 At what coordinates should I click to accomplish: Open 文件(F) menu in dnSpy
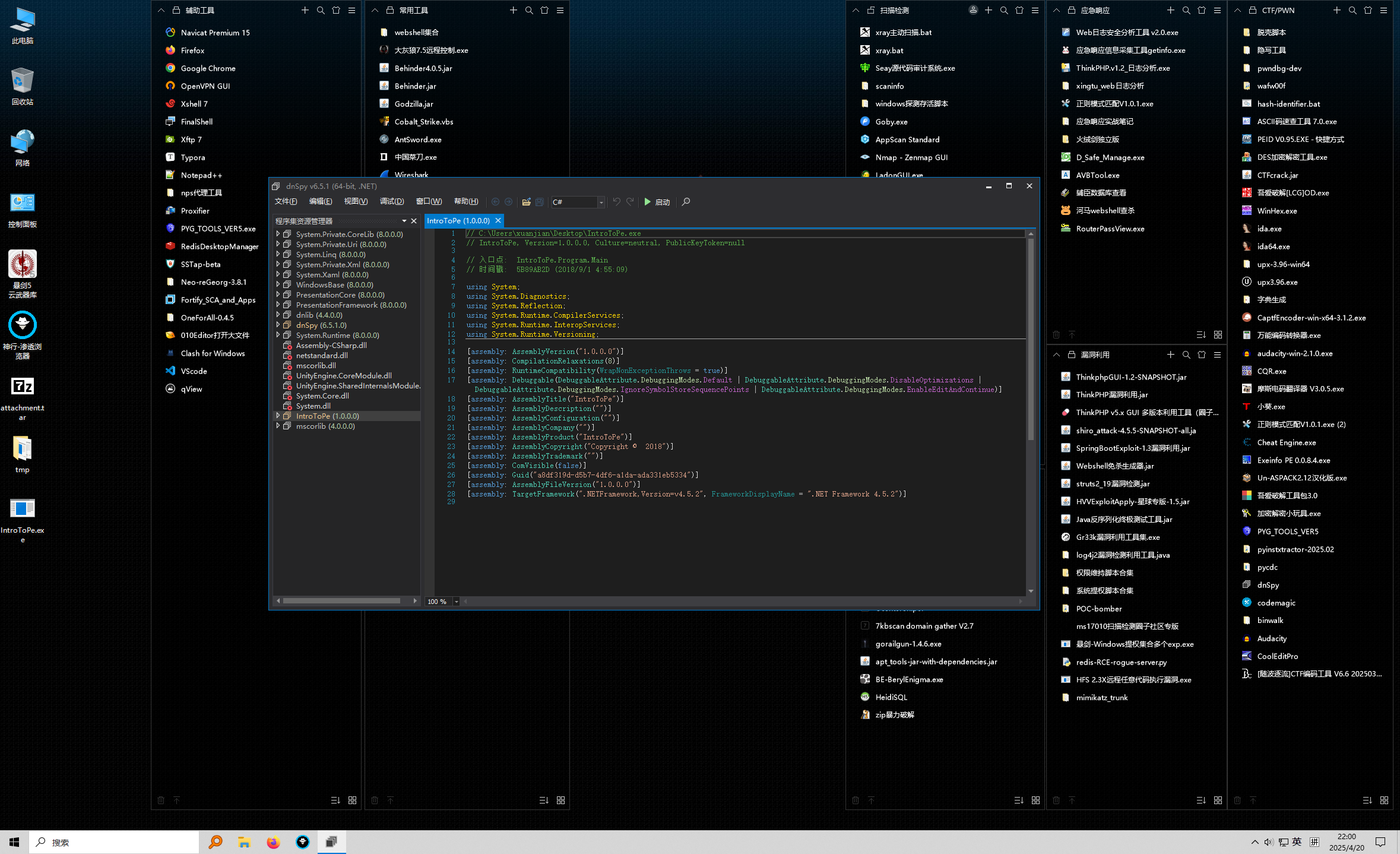[286, 201]
